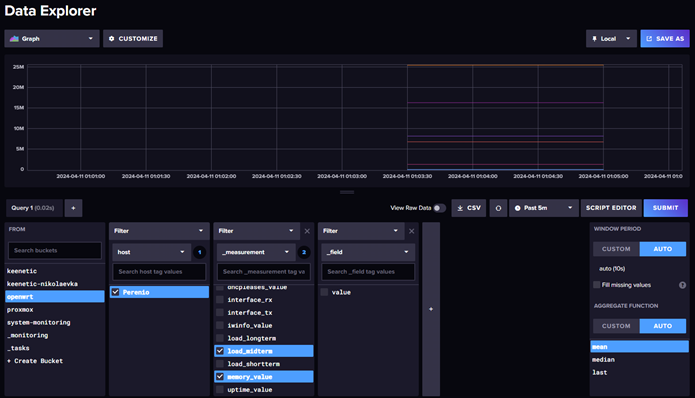Enable Fill missing values checkbox
The height and width of the screenshot is (398, 695).
(x=597, y=285)
